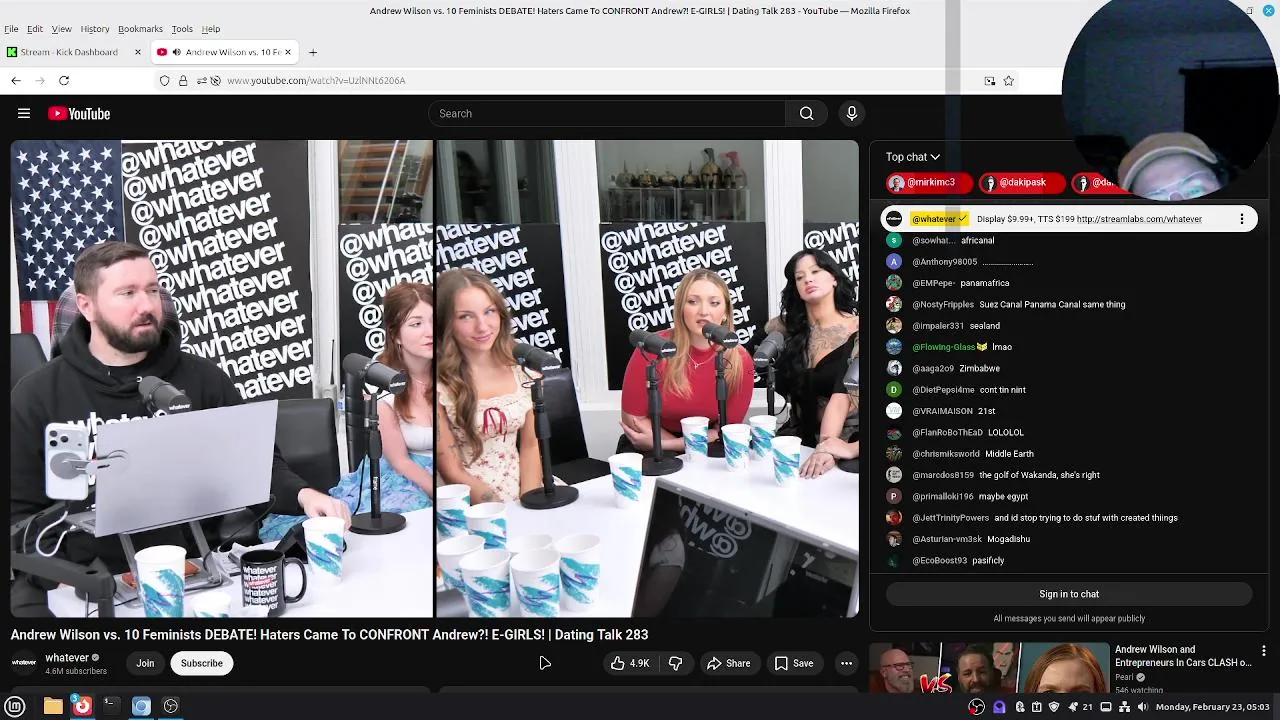Open the YouTube guide hamburger menu

point(24,114)
